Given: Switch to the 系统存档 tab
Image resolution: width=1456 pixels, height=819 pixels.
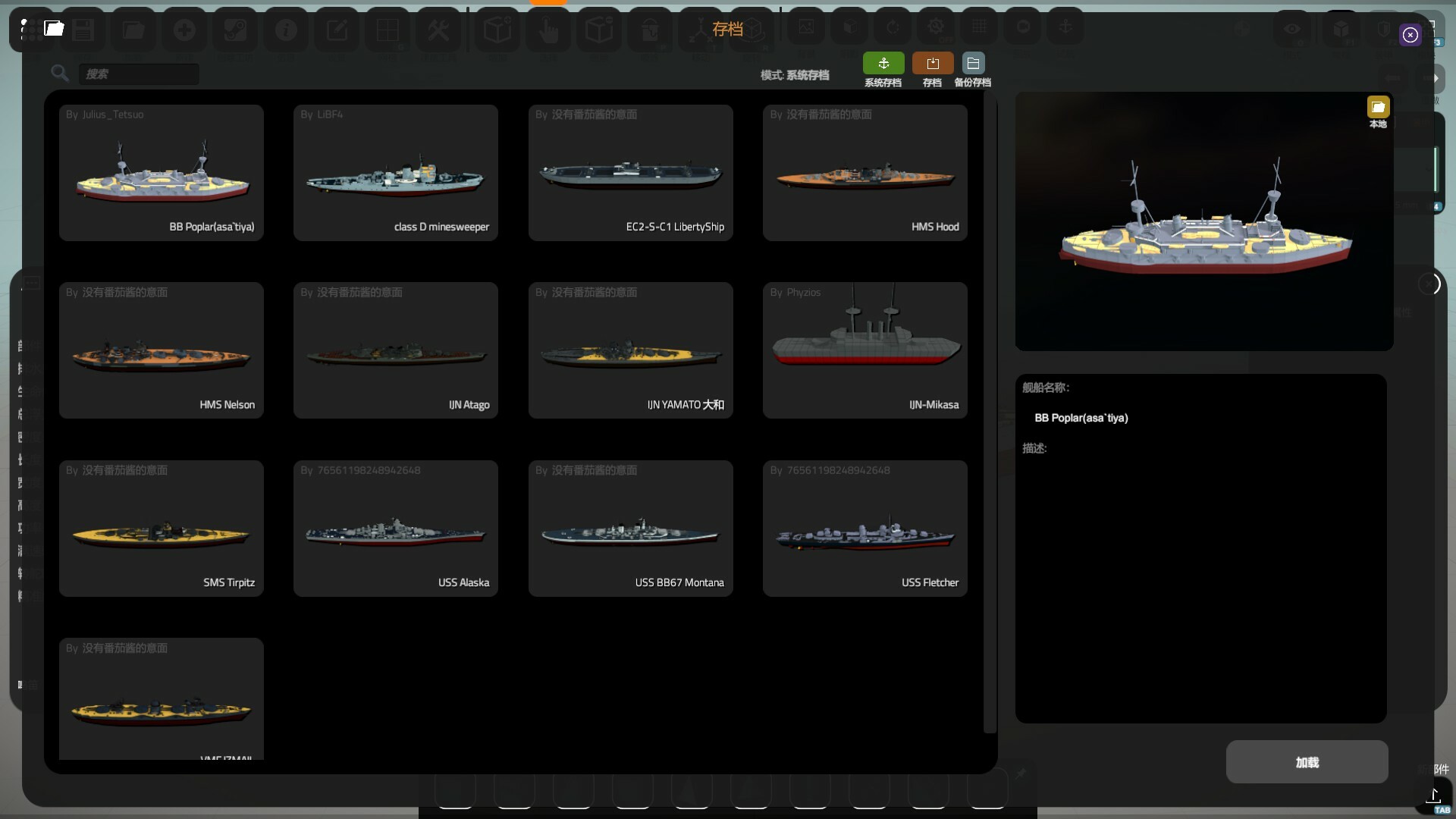Looking at the screenshot, I should [883, 64].
